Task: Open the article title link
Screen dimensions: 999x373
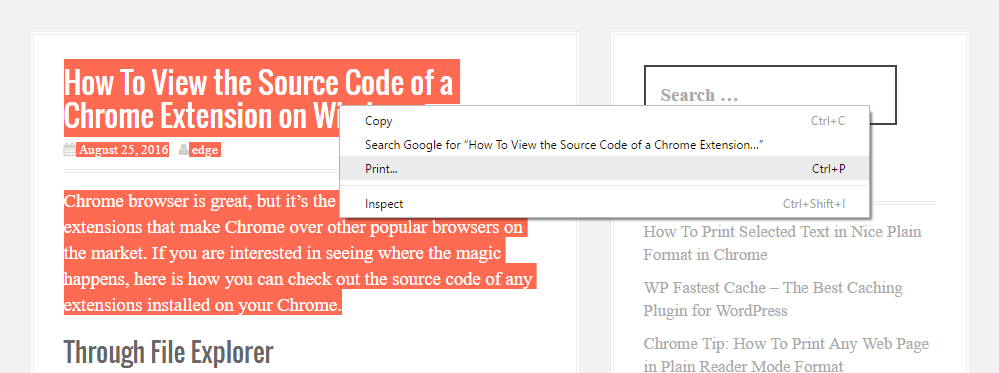Action: point(261,98)
